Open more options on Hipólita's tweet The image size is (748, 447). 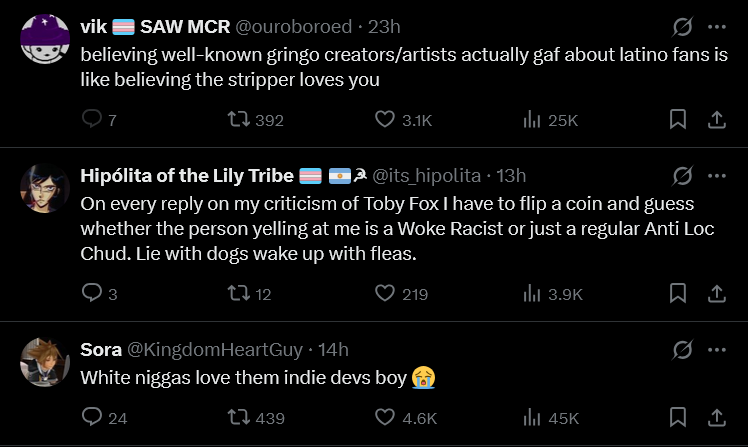[717, 176]
